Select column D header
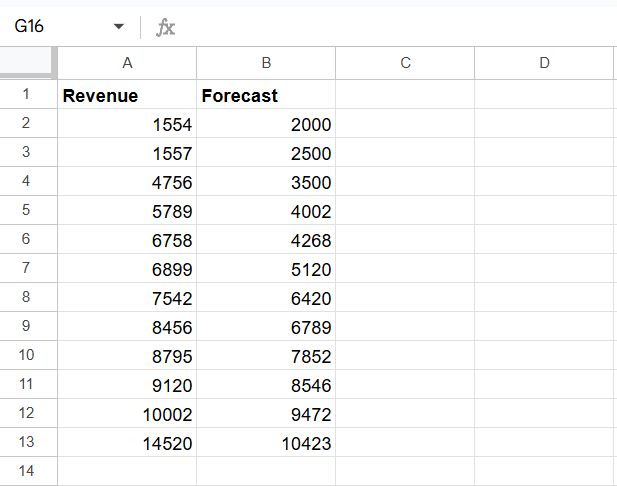617x486 pixels. click(x=544, y=63)
